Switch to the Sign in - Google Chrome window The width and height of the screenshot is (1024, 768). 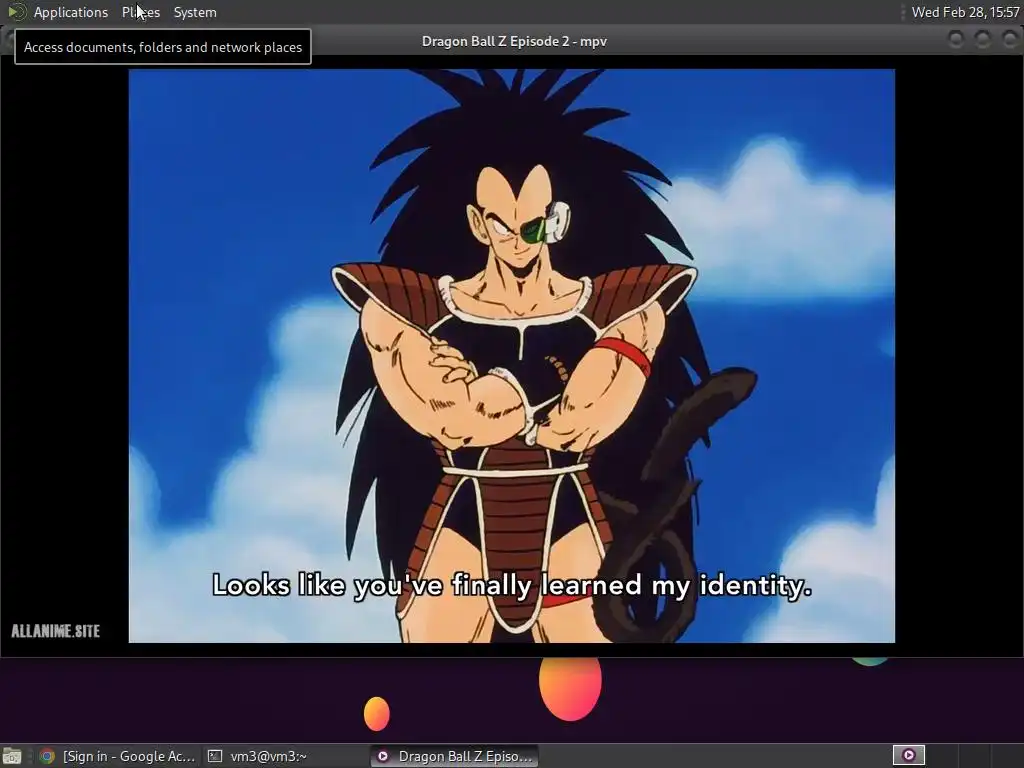tap(118, 756)
